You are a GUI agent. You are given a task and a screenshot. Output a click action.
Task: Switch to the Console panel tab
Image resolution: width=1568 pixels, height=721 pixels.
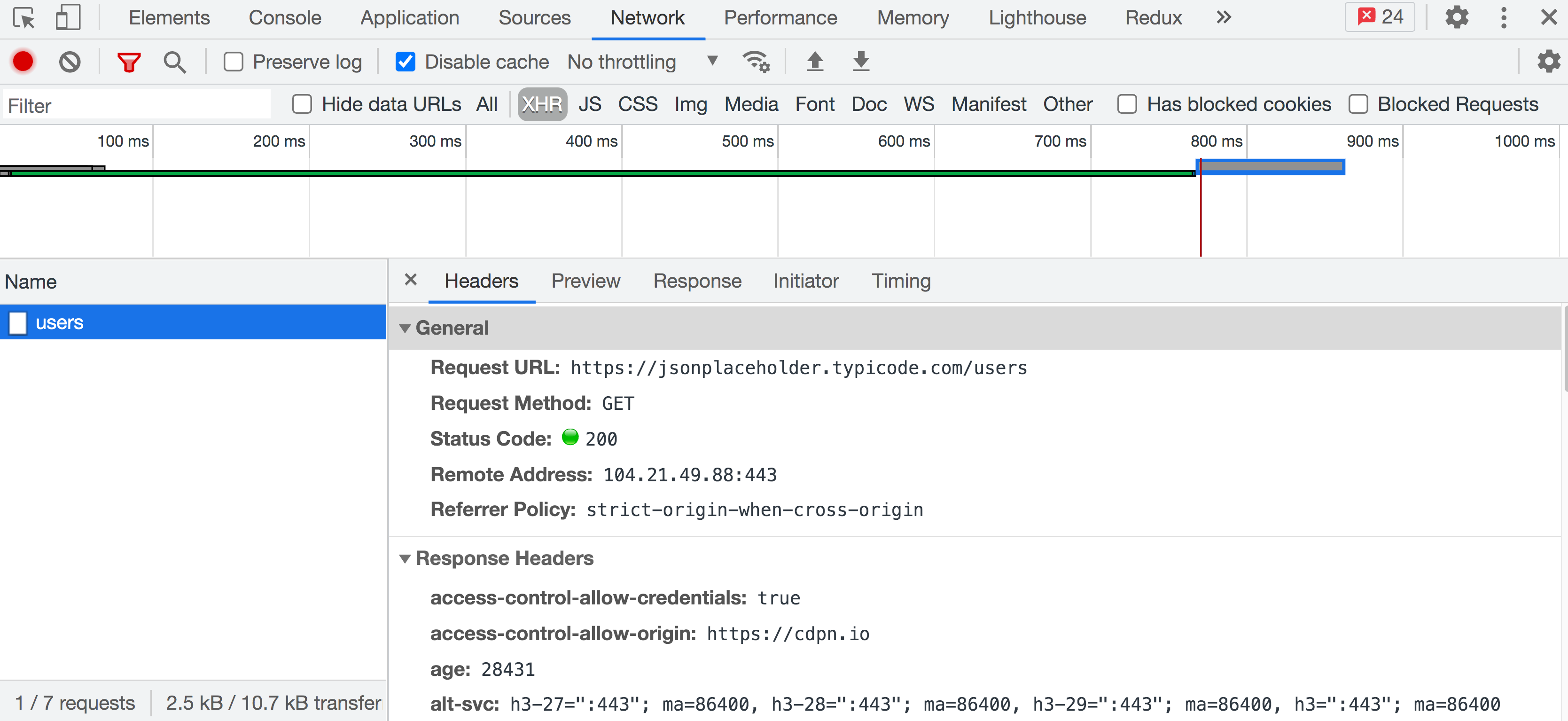[284, 18]
